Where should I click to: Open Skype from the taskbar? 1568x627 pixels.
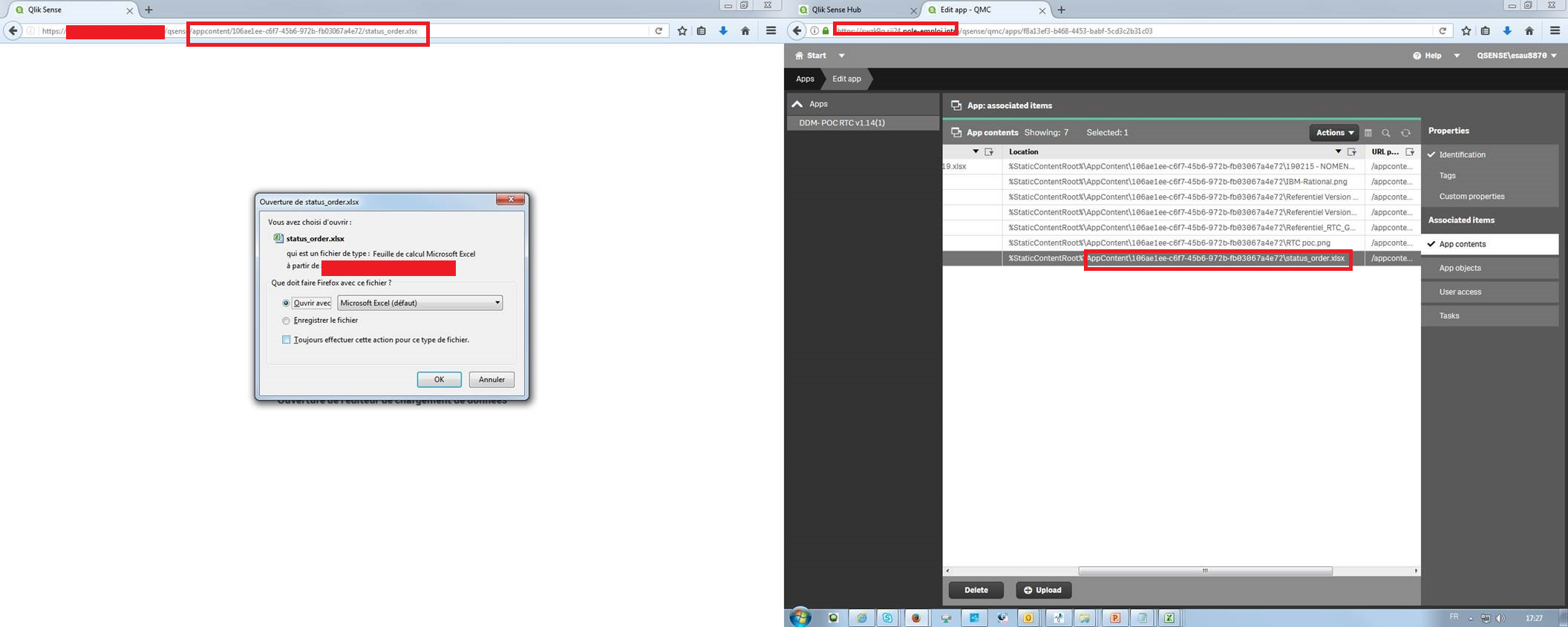[887, 617]
